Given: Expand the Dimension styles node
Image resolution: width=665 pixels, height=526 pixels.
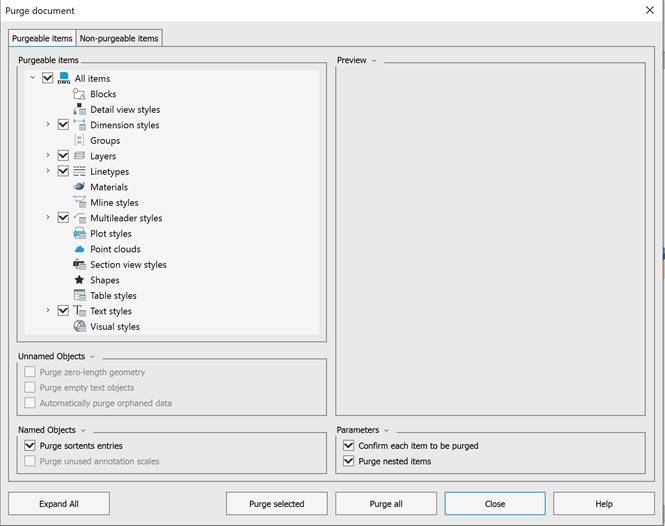Looking at the screenshot, I should click(48, 124).
